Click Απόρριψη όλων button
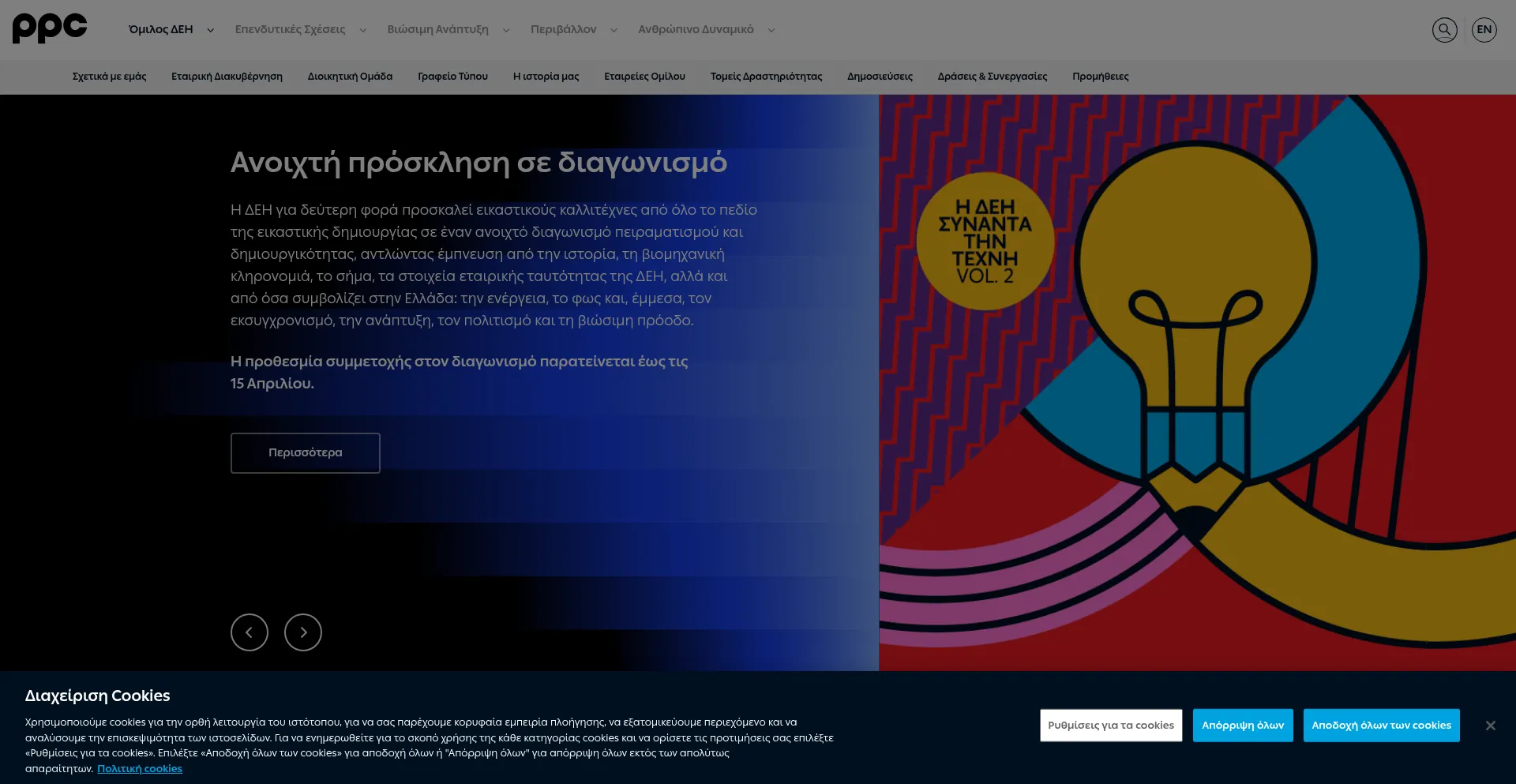Viewport: 1516px width, 784px height. tap(1243, 726)
